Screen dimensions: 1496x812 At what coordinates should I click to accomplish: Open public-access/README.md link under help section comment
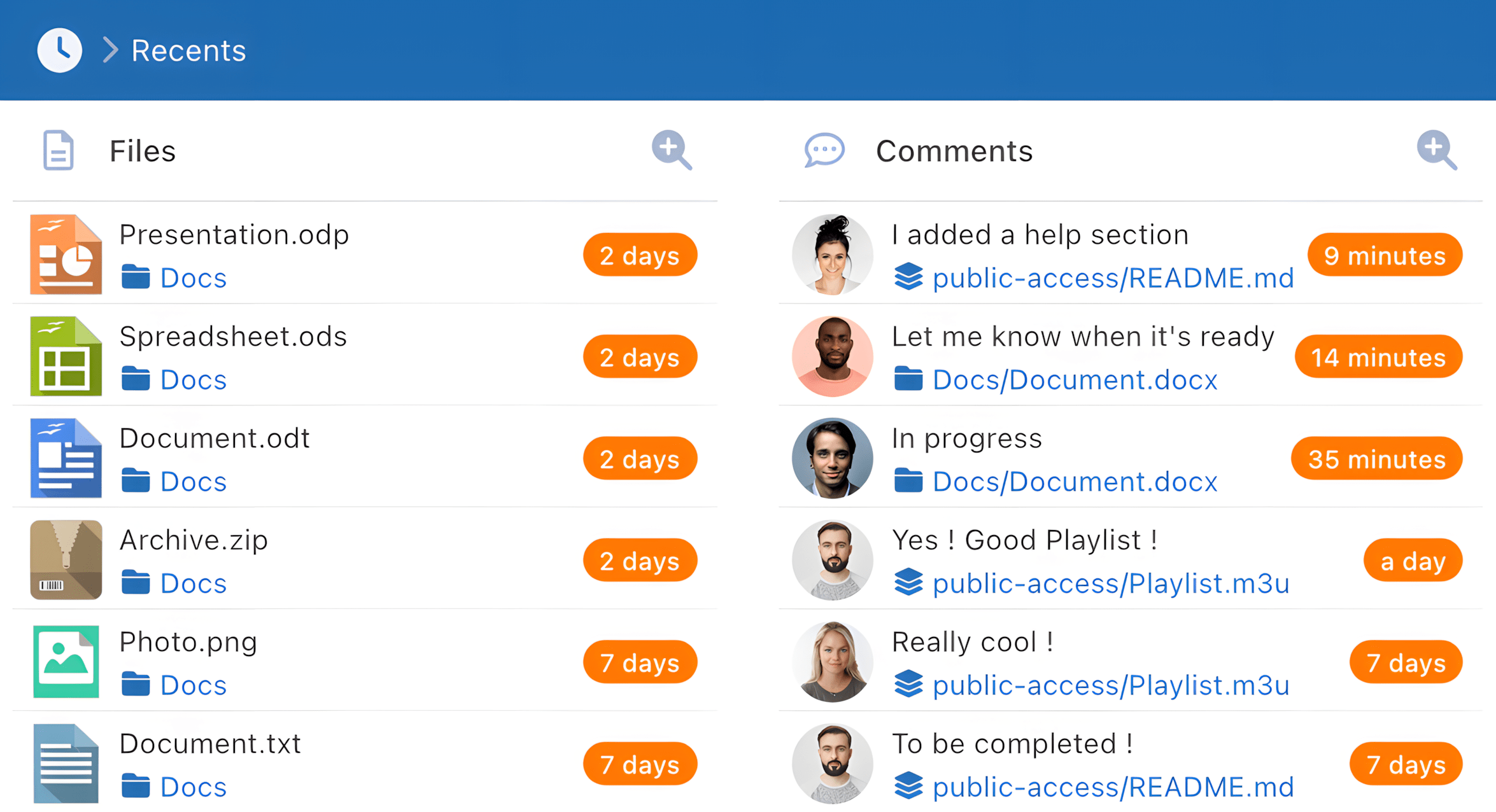pyautogui.click(x=1112, y=278)
